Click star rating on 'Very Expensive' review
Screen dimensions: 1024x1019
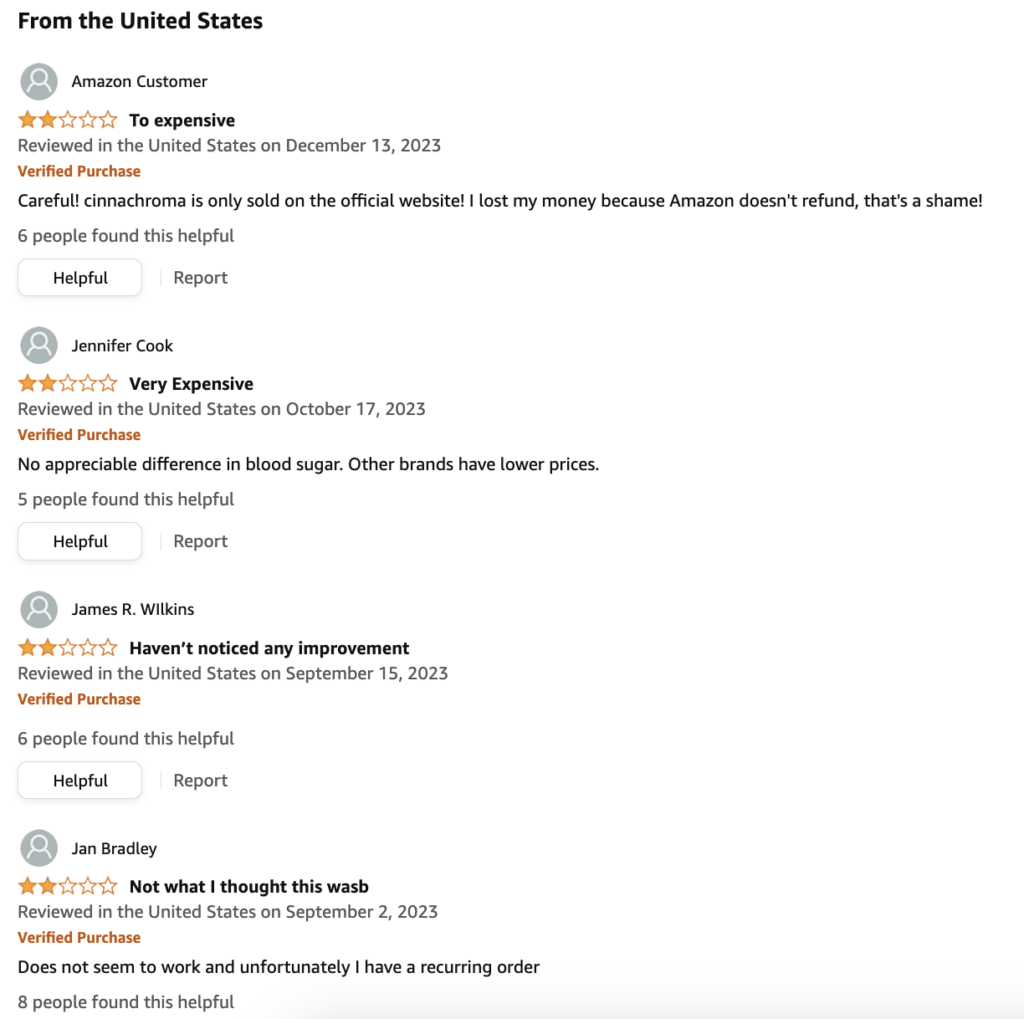pos(68,383)
